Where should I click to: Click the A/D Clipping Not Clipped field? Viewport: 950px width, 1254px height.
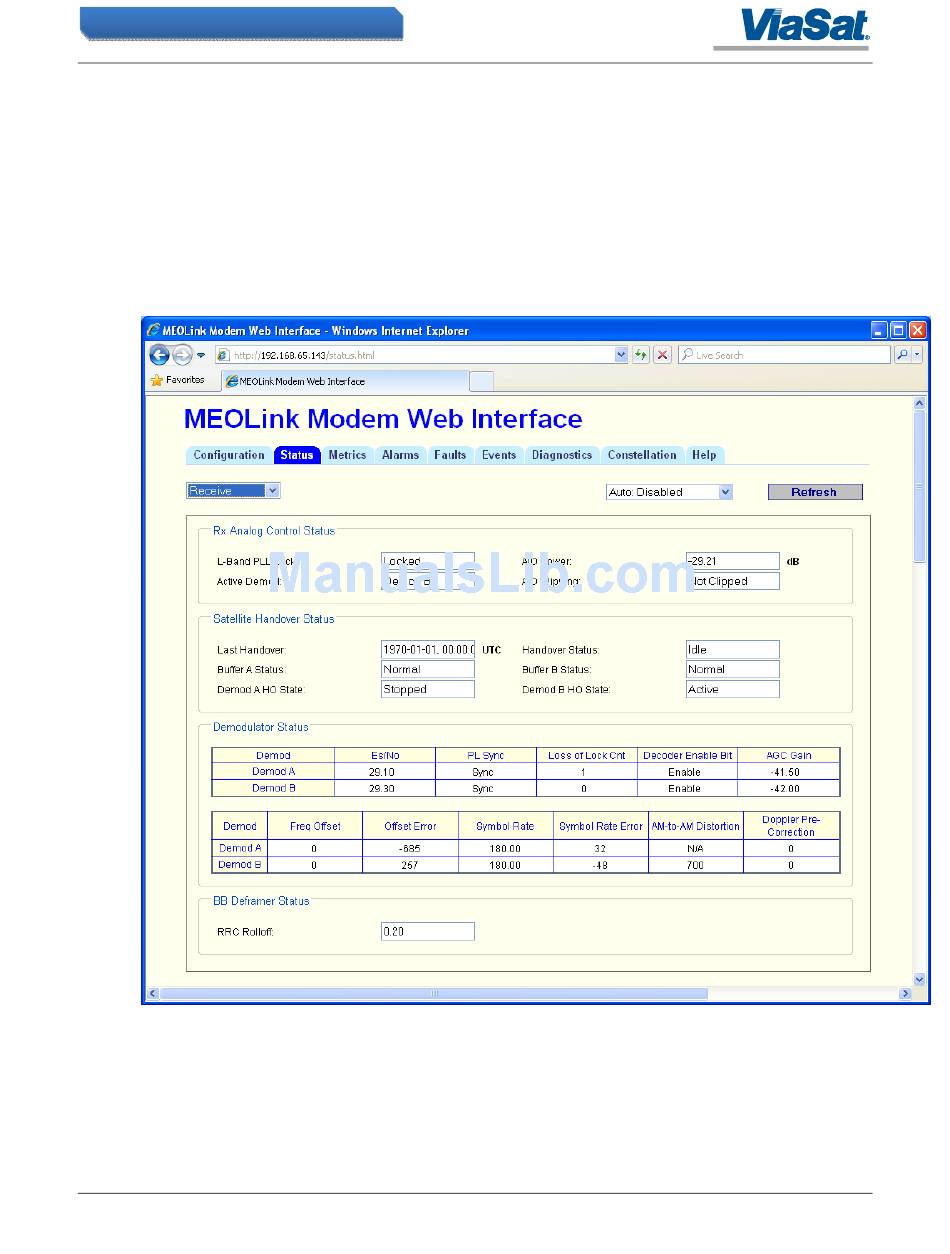[733, 581]
